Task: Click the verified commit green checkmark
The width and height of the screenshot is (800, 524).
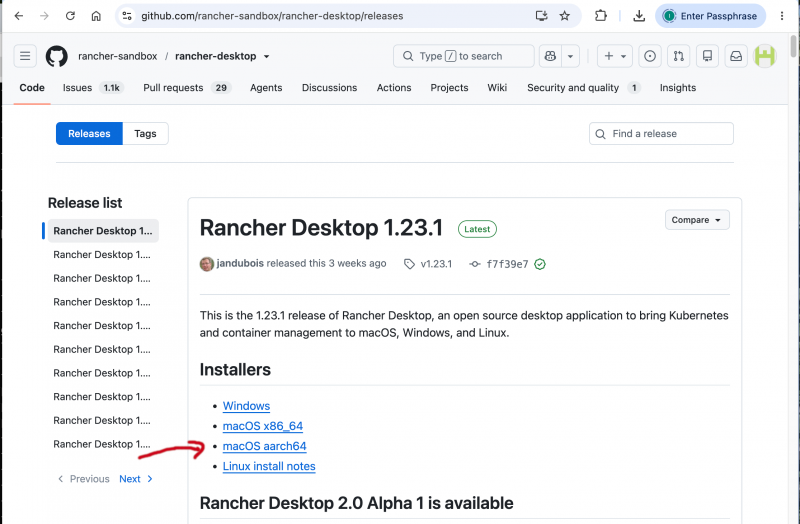Action: 540,264
